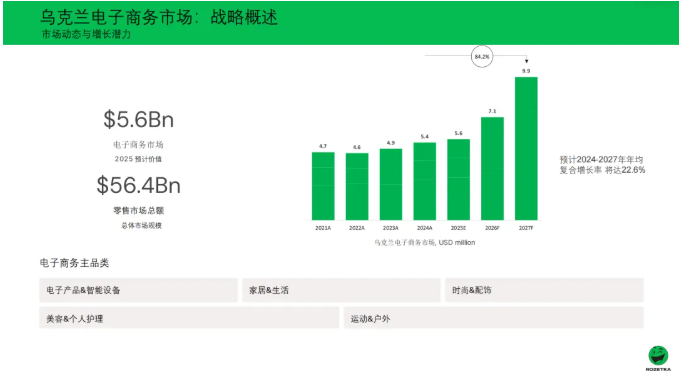Image resolution: width=680 pixels, height=379 pixels.
Task: Select the 2021A bar in chart
Action: coord(323,186)
